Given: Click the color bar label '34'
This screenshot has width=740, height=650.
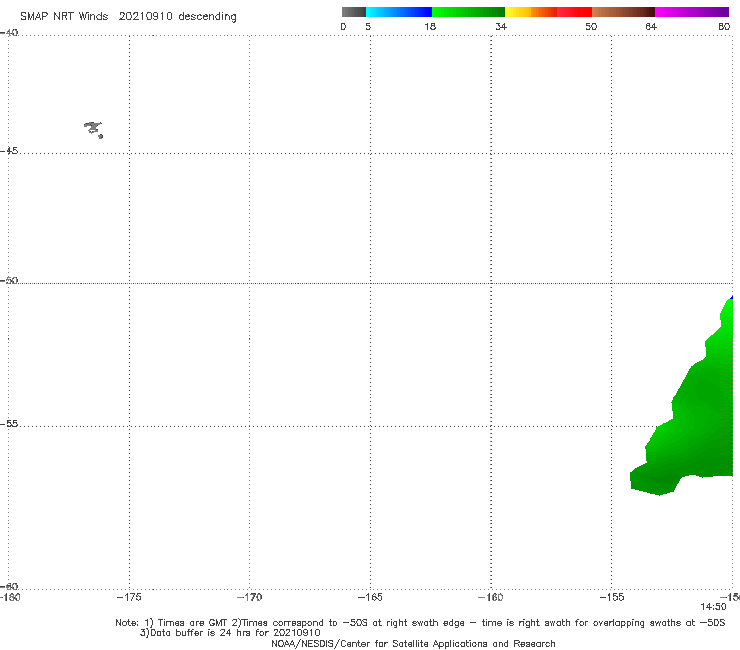Looking at the screenshot, I should click(x=501, y=26).
